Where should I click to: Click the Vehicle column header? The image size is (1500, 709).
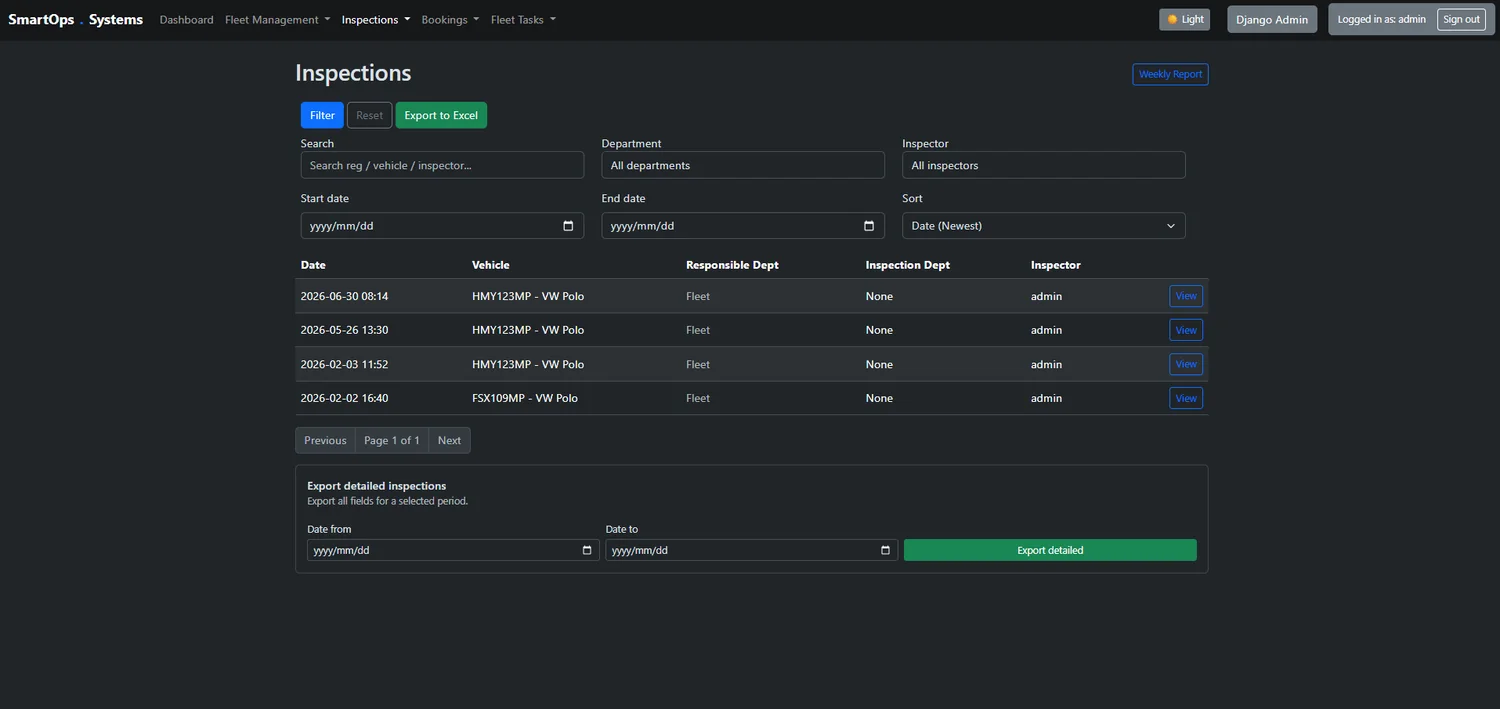[x=491, y=265]
